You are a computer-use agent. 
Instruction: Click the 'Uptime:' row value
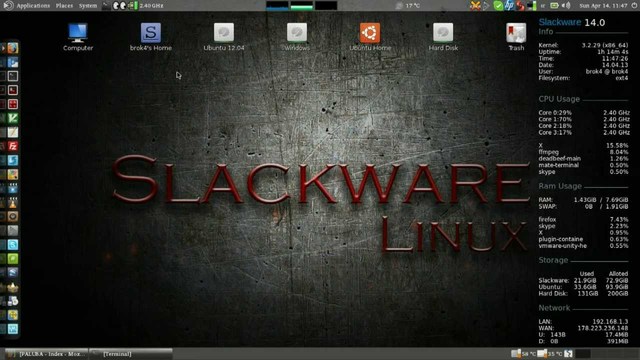[x=614, y=52]
